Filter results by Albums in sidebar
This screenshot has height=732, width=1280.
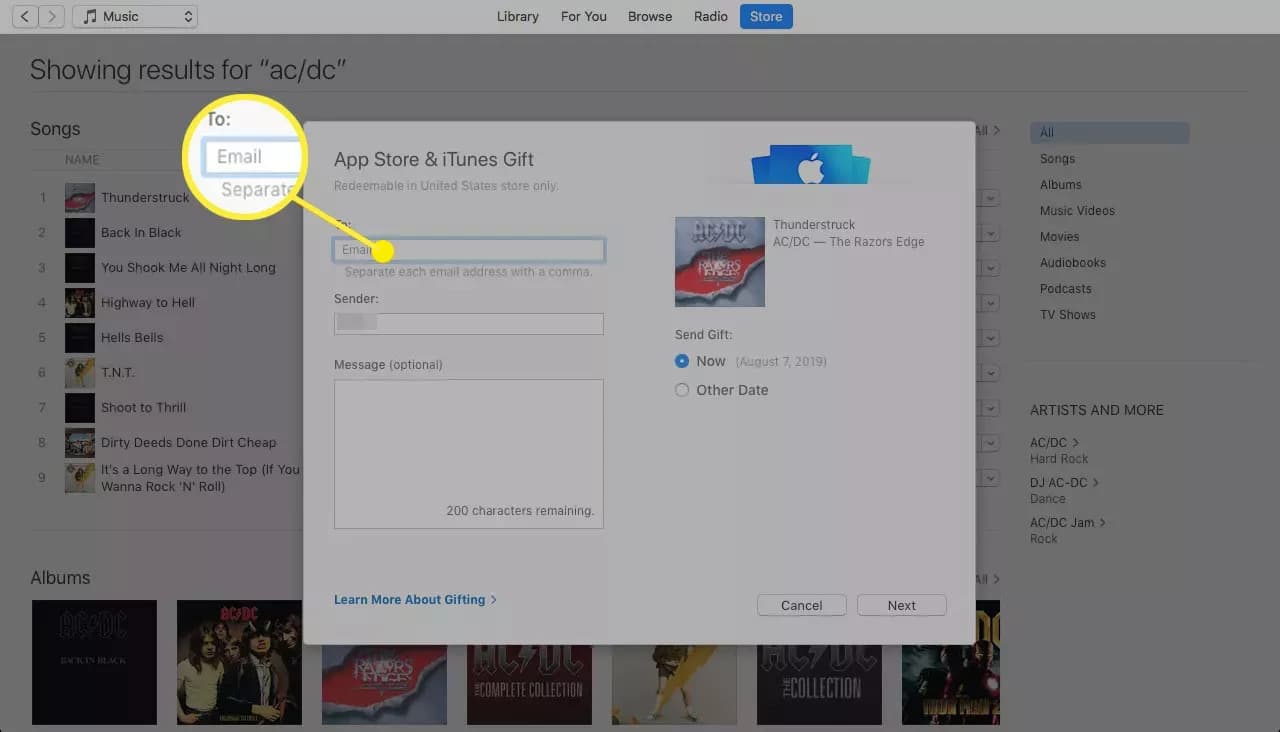point(1060,184)
